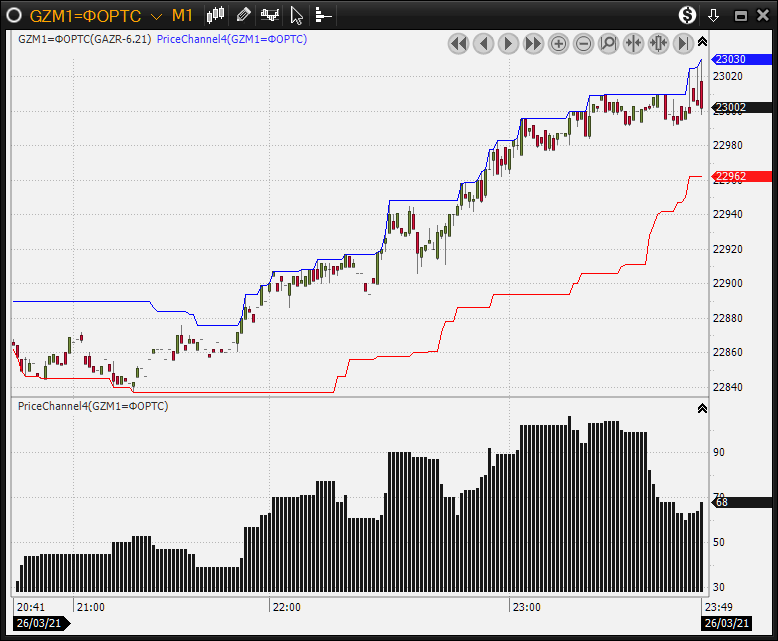The height and width of the screenshot is (641, 778).
Task: Open the candlestick chart type icon
Action: click(216, 15)
